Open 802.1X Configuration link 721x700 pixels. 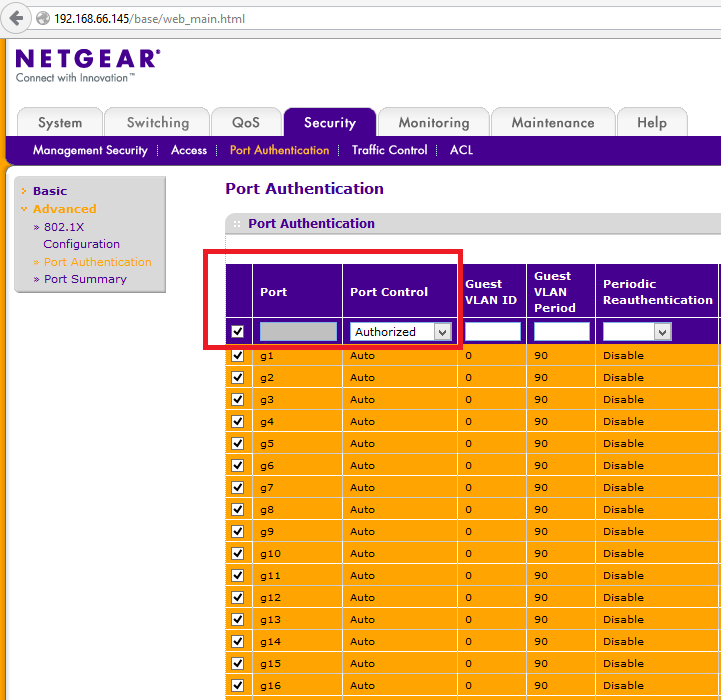(80, 236)
